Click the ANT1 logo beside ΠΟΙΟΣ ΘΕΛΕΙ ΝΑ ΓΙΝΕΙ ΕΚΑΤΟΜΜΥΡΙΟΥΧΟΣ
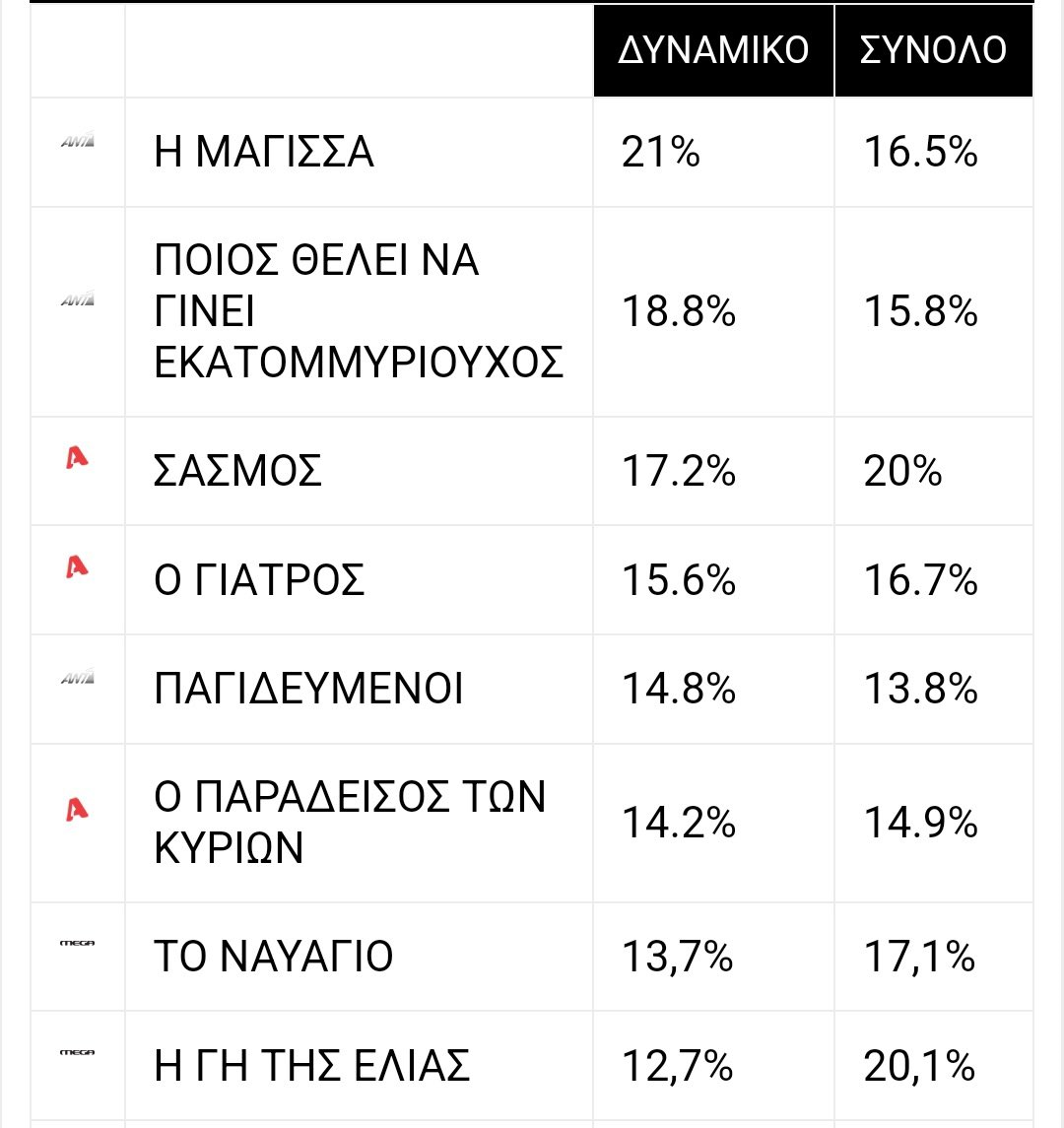The width and height of the screenshot is (1064, 1128). [77, 299]
